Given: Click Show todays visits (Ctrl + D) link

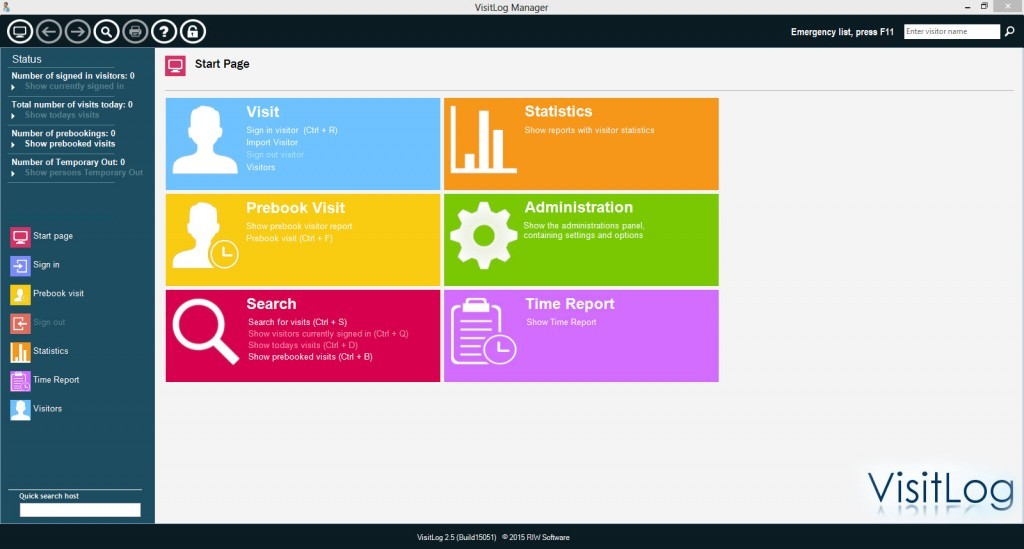Looking at the screenshot, I should coord(303,345).
